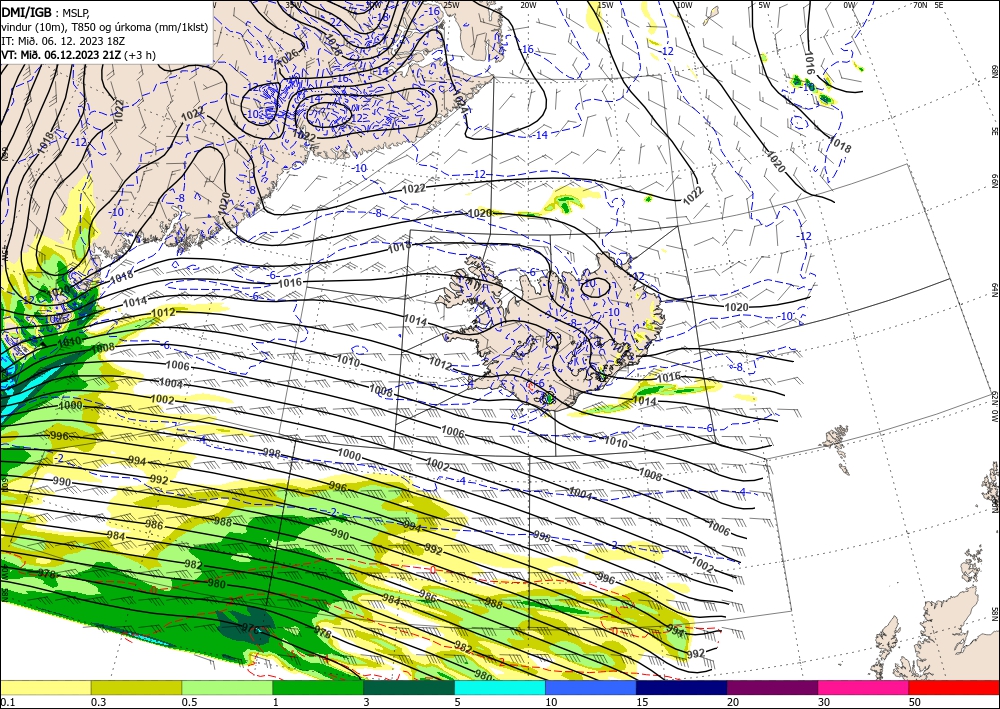Click the olive yellow 0.3–0.5 legend swatch
This screenshot has width=1000, height=709.
click(136, 687)
